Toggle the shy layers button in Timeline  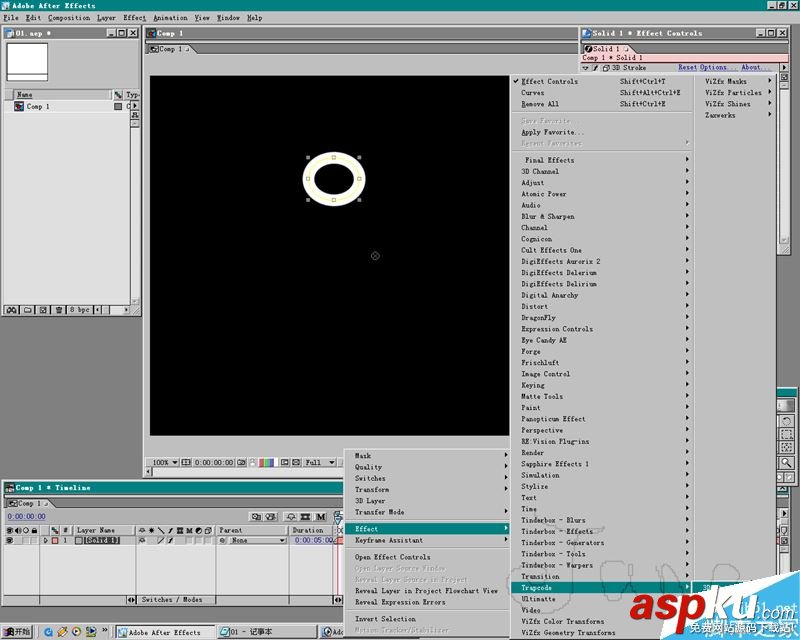(x=291, y=517)
